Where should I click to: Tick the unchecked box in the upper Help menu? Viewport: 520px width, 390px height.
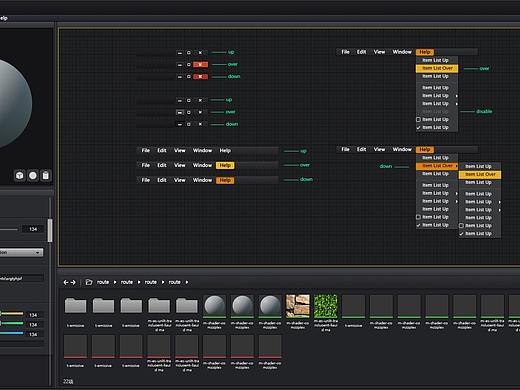tap(418, 120)
